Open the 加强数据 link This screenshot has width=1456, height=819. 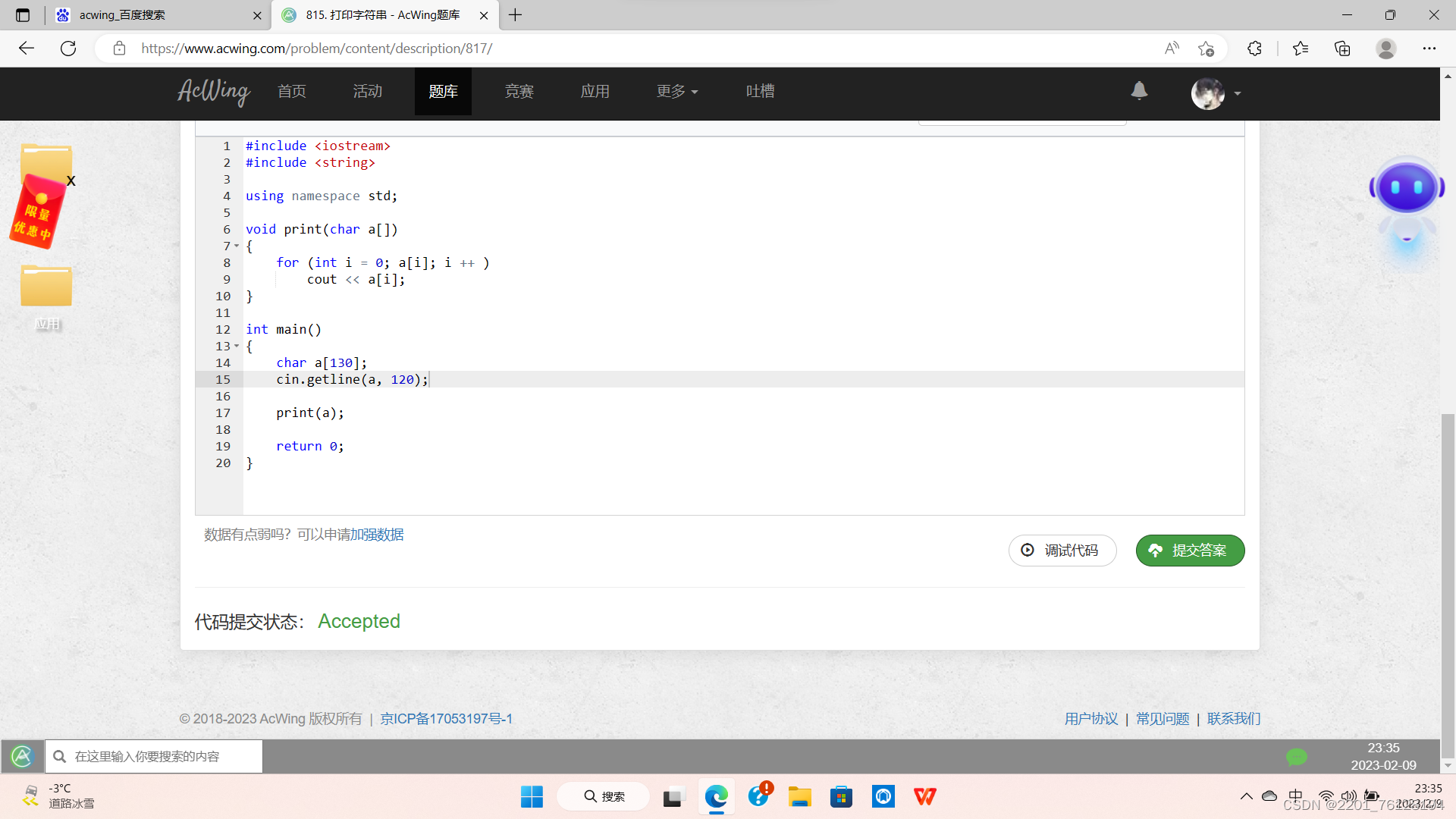[x=377, y=535]
